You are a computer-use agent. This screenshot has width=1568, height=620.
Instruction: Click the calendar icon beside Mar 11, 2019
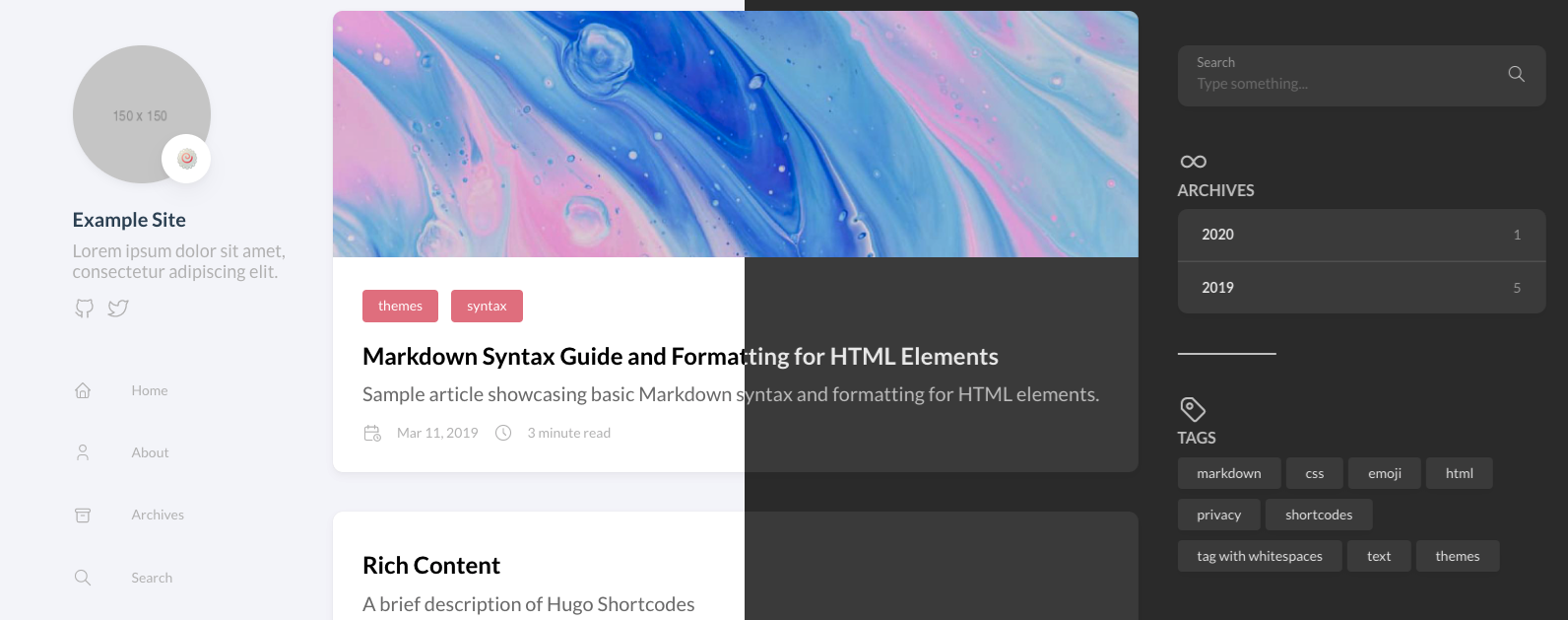point(372,432)
